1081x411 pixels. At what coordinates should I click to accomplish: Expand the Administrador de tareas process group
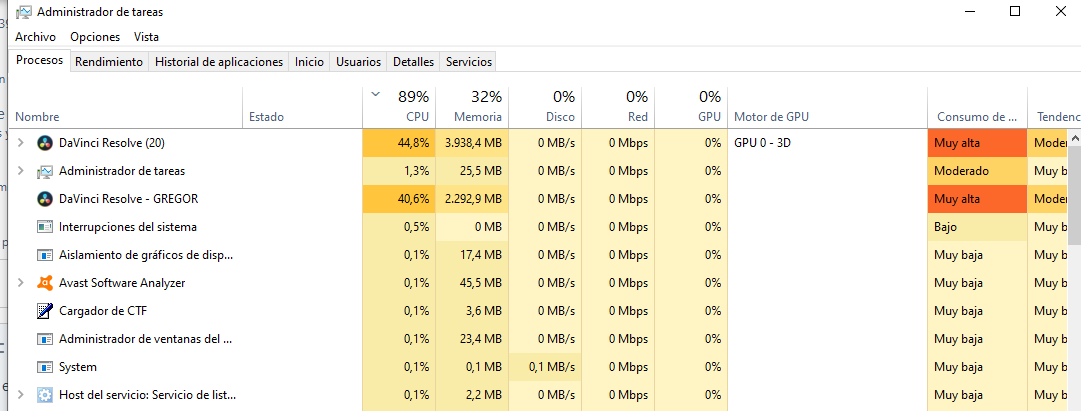point(20,171)
